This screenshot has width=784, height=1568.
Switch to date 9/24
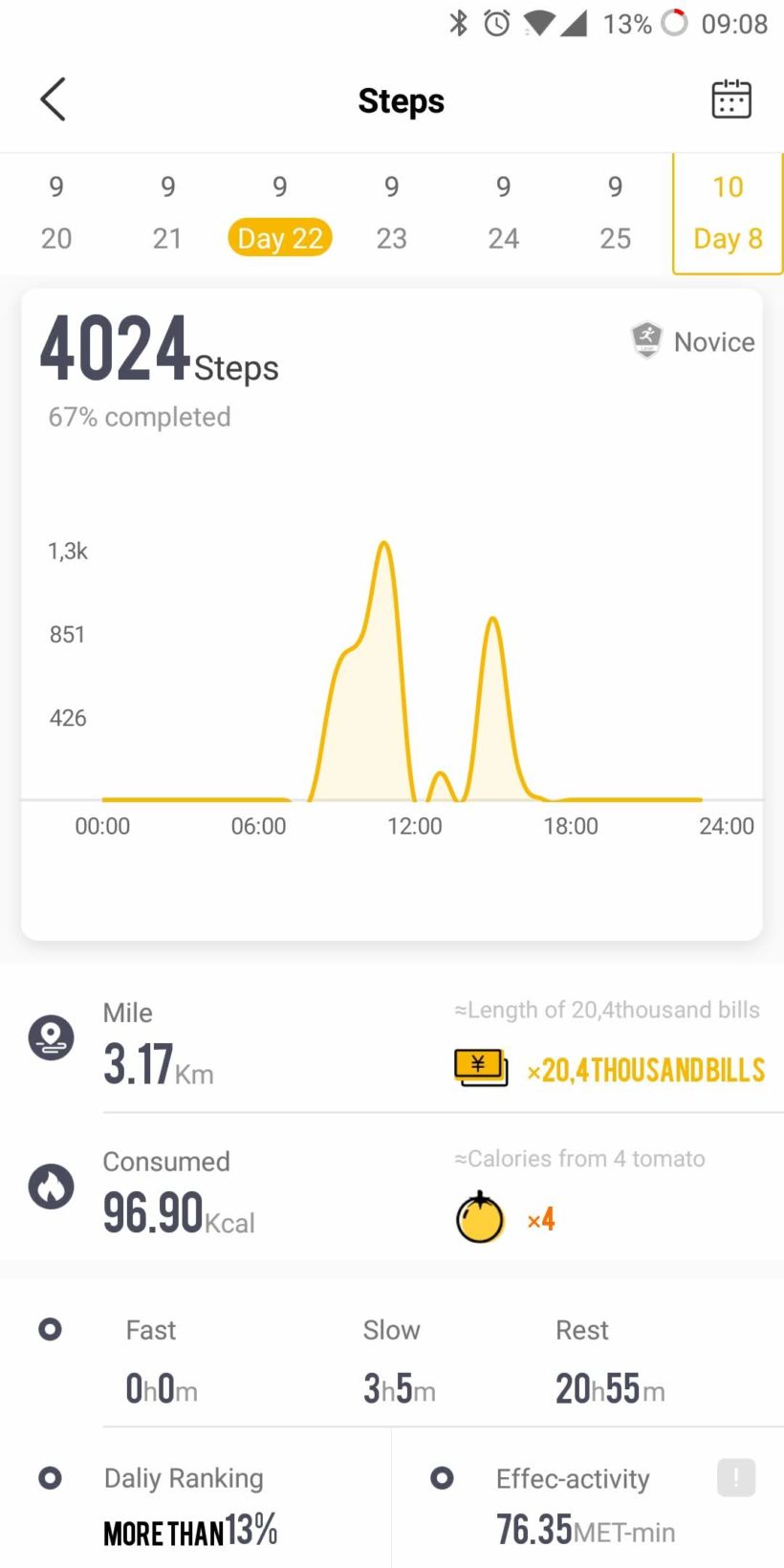504,213
